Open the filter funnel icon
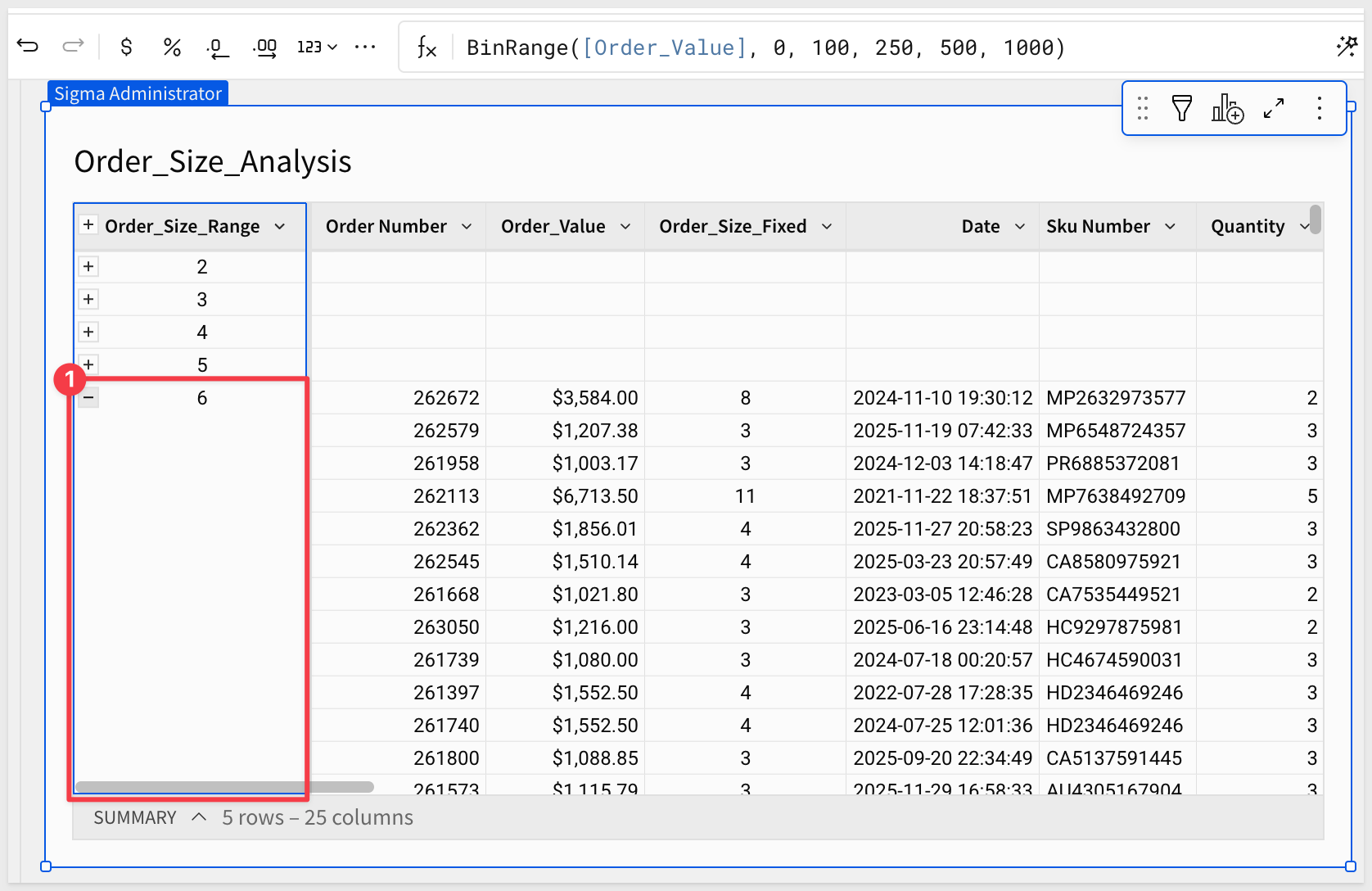 [x=1181, y=108]
